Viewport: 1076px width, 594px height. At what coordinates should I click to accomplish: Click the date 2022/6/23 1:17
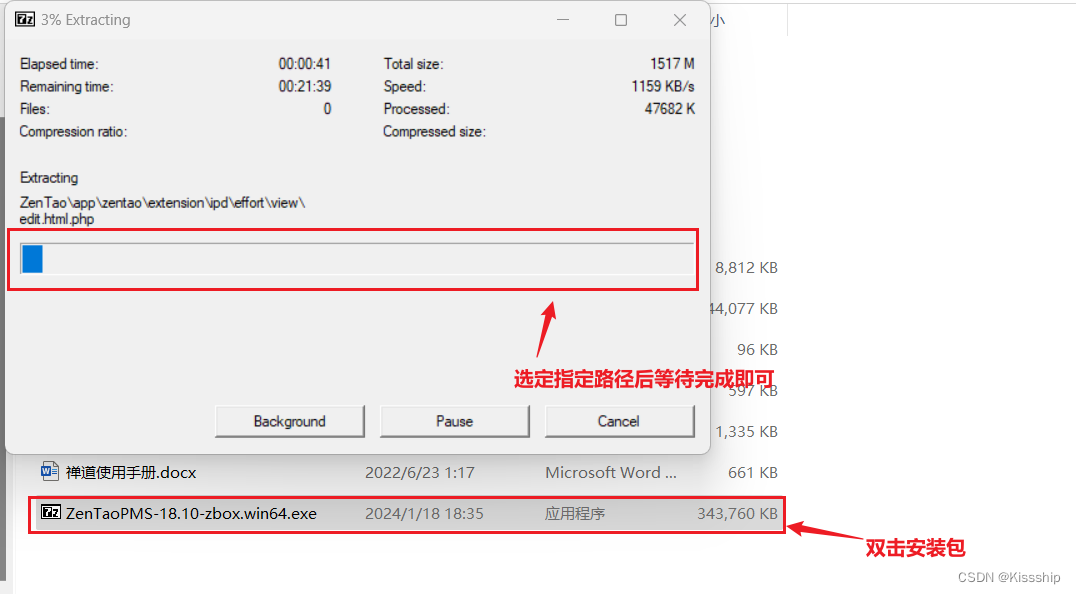tap(419, 473)
